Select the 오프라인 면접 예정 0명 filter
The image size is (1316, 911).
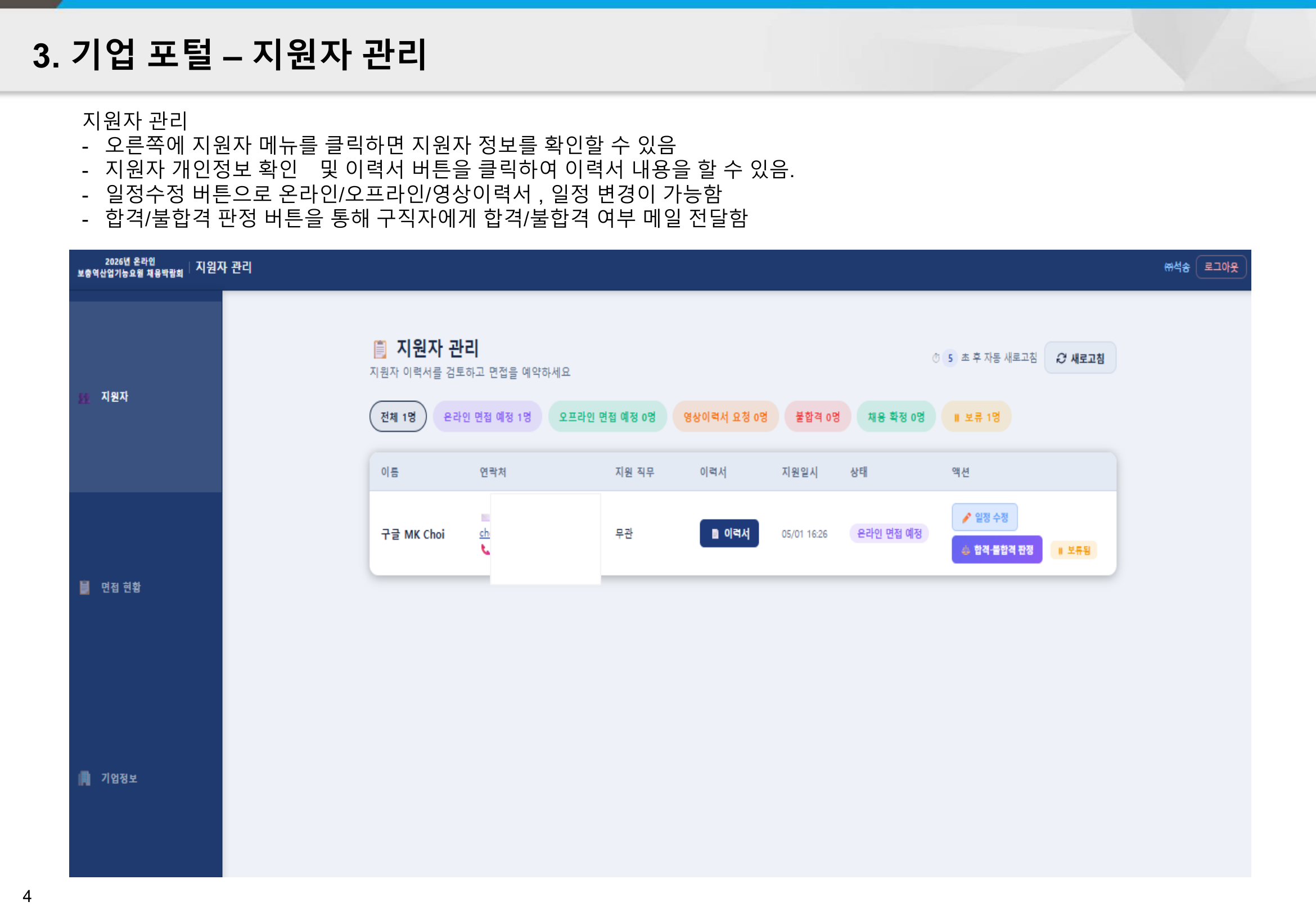[x=607, y=417]
